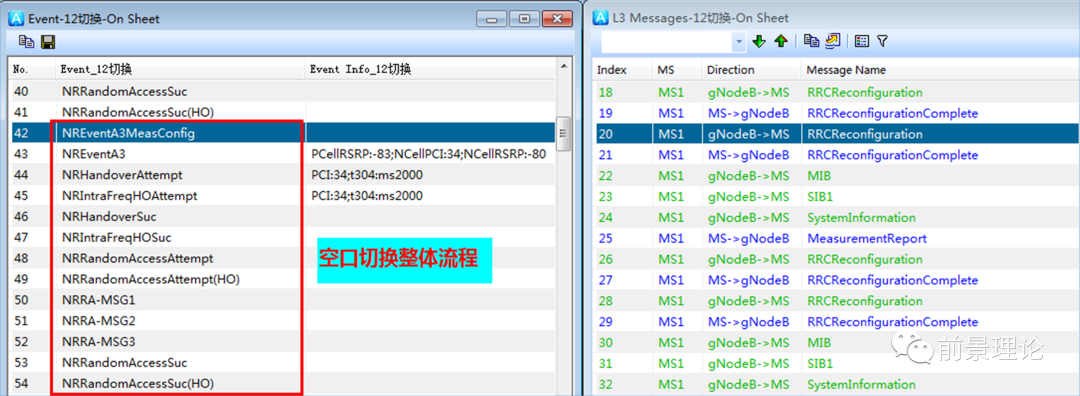Restore the Event window size
This screenshot has height=396, width=1080.
click(x=524, y=19)
